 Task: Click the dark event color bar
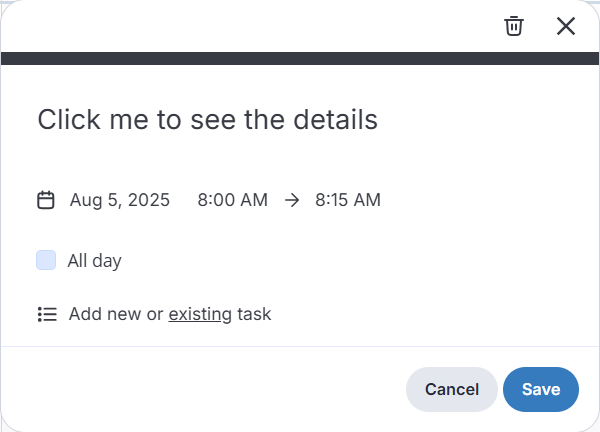point(300,58)
